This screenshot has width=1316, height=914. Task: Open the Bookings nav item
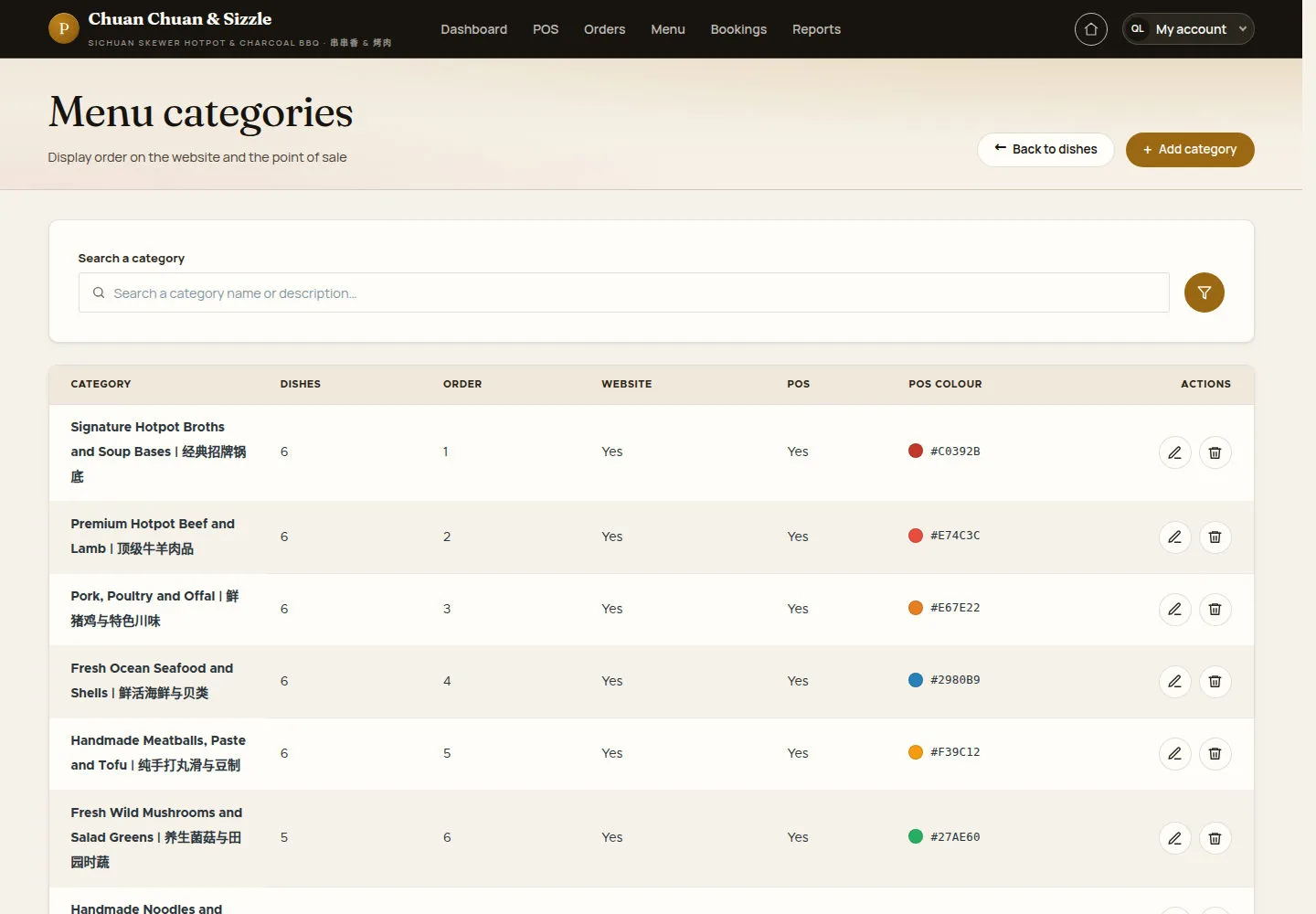tap(738, 29)
